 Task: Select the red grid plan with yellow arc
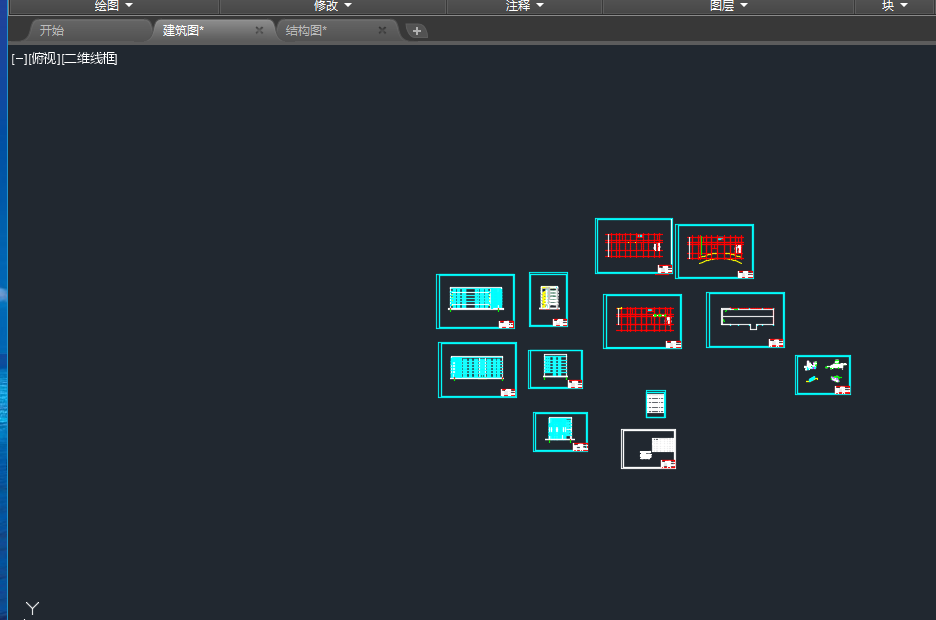tap(715, 251)
